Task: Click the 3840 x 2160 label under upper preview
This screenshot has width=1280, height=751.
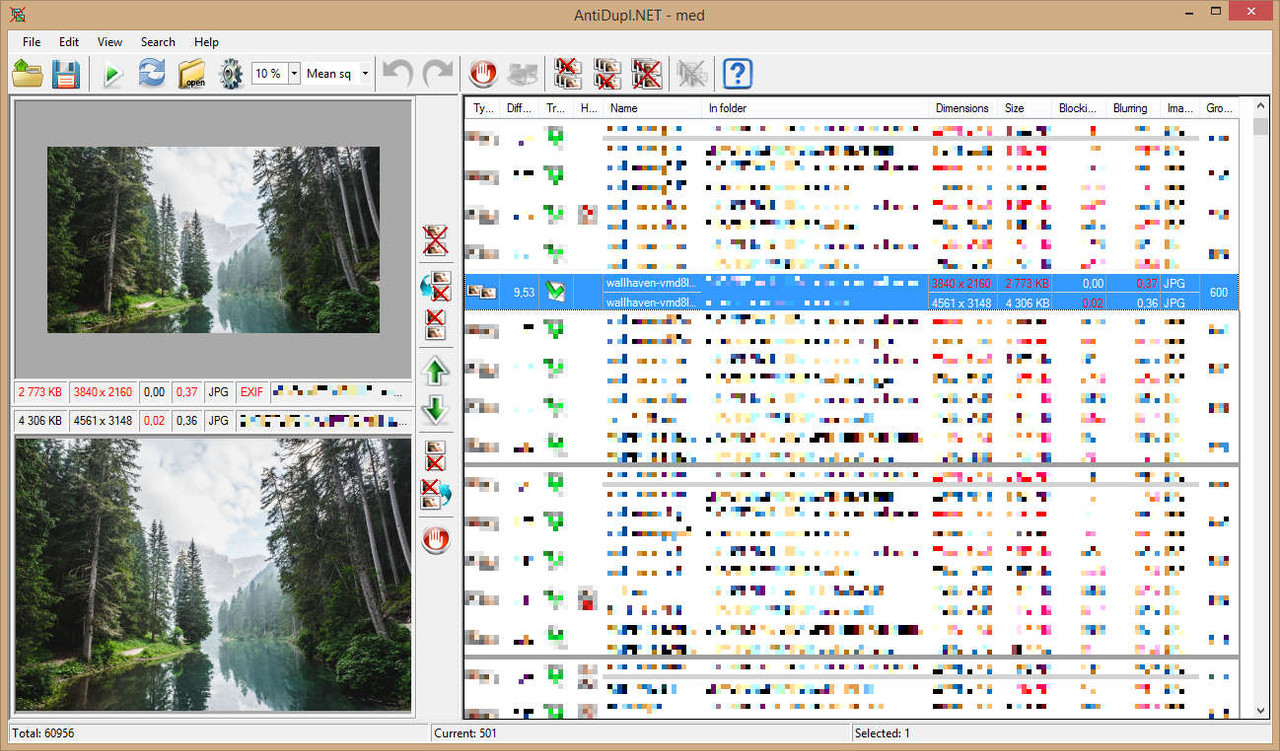Action: [x=103, y=393]
